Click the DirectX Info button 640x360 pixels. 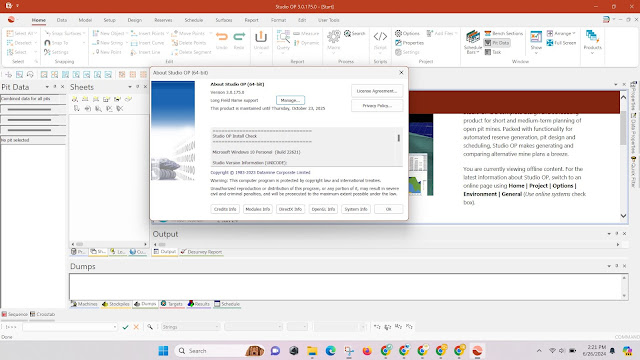[290, 209]
